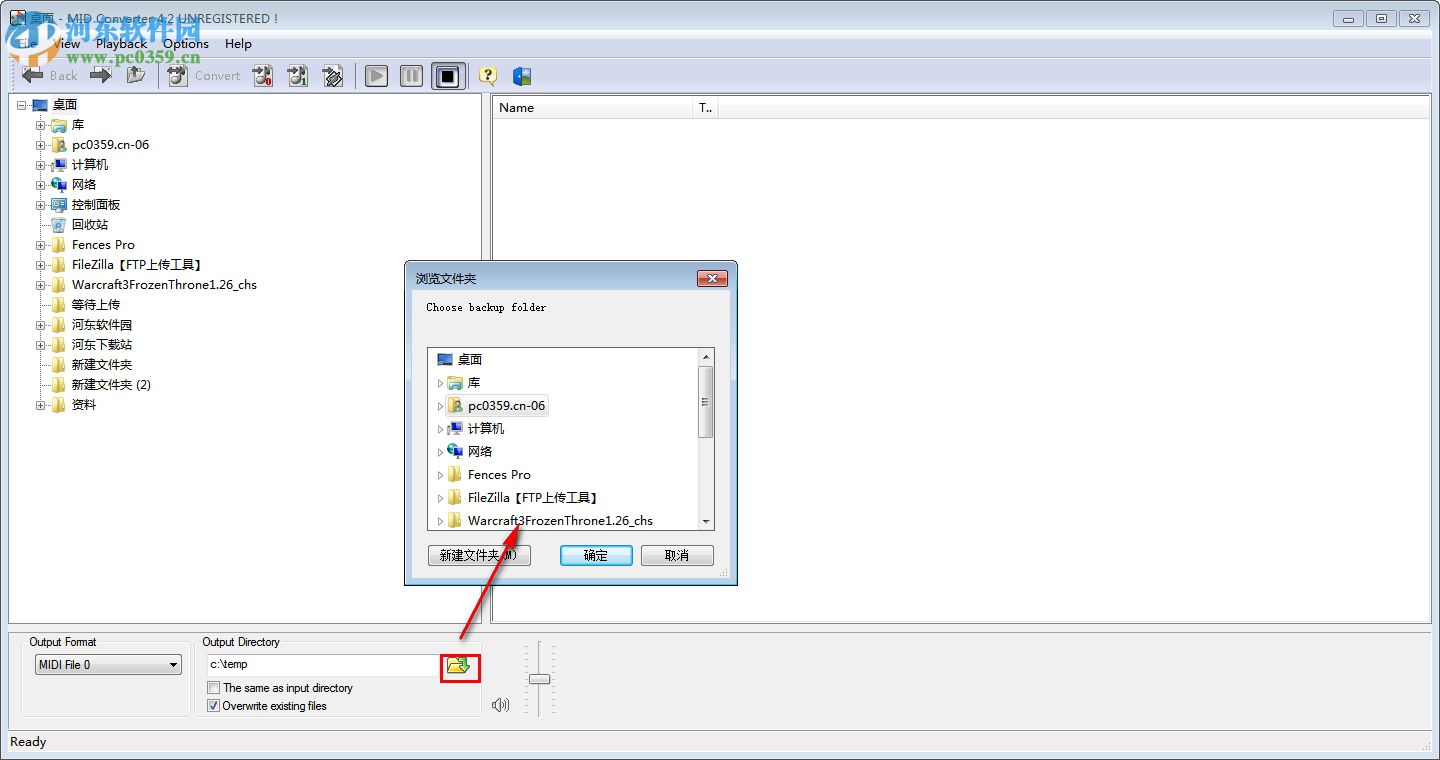Expand the 计算机 node in main tree
Screen dimensions: 1440x760
(41, 165)
